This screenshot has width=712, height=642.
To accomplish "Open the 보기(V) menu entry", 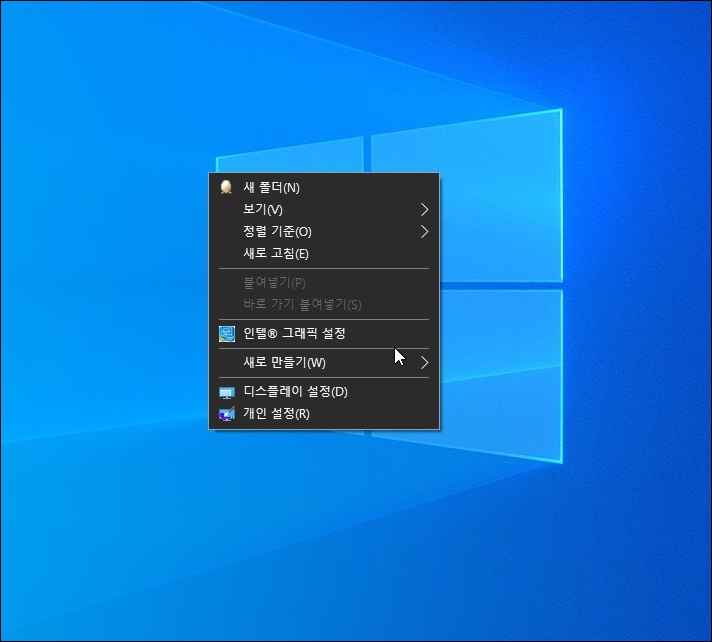I will (x=324, y=209).
